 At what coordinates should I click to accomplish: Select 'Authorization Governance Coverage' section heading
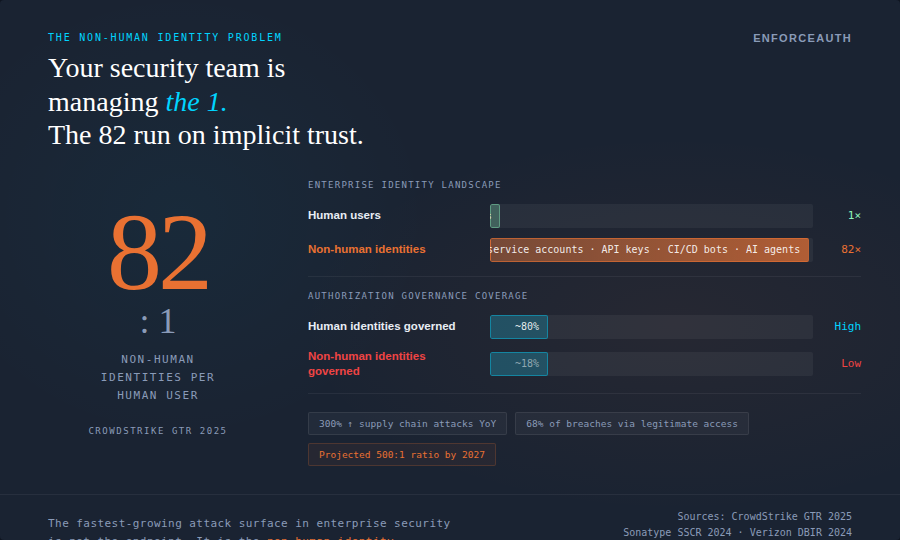coord(417,296)
